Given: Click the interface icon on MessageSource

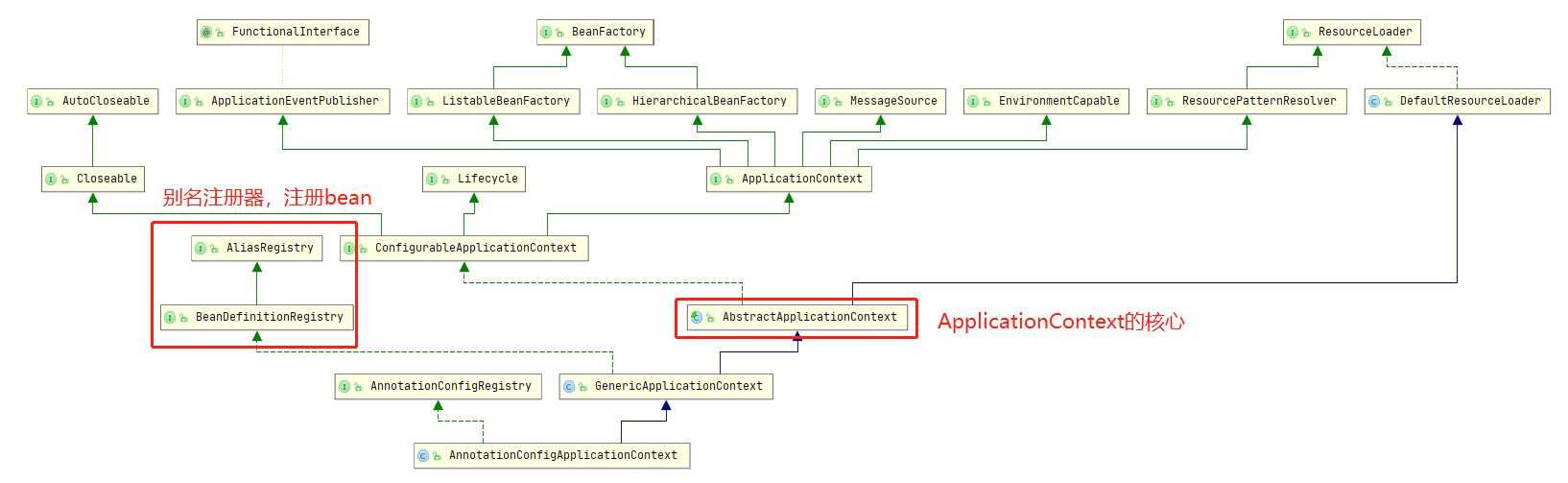Looking at the screenshot, I should click(824, 102).
